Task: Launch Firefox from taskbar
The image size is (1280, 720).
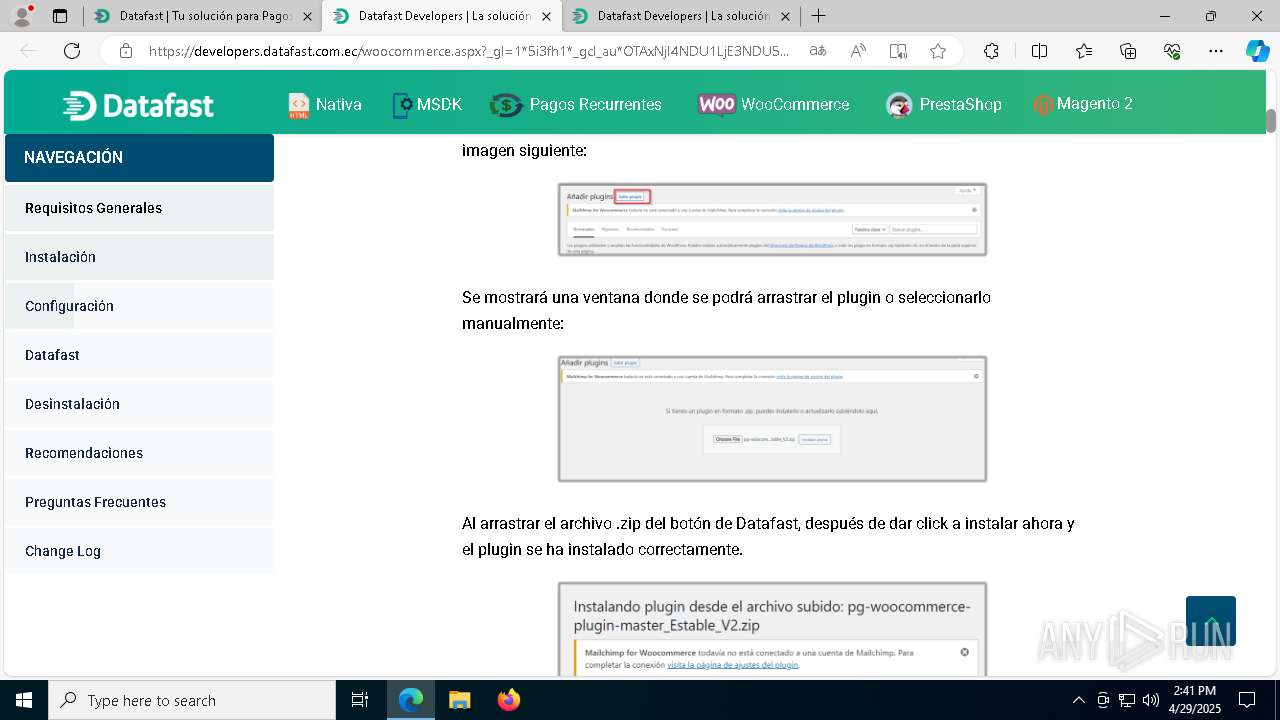Action: pyautogui.click(x=509, y=700)
